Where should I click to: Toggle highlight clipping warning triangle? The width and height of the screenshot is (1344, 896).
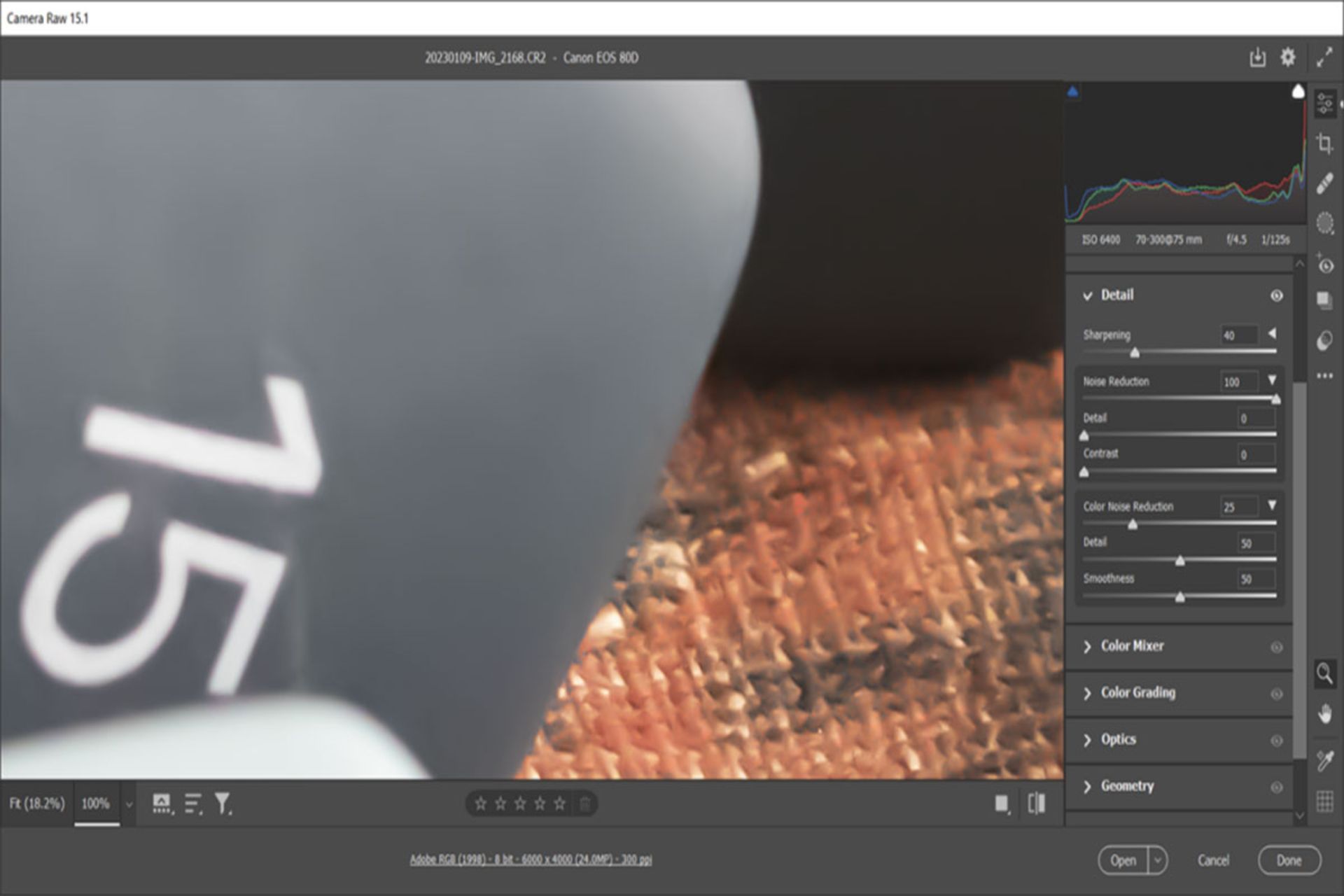click(1298, 91)
